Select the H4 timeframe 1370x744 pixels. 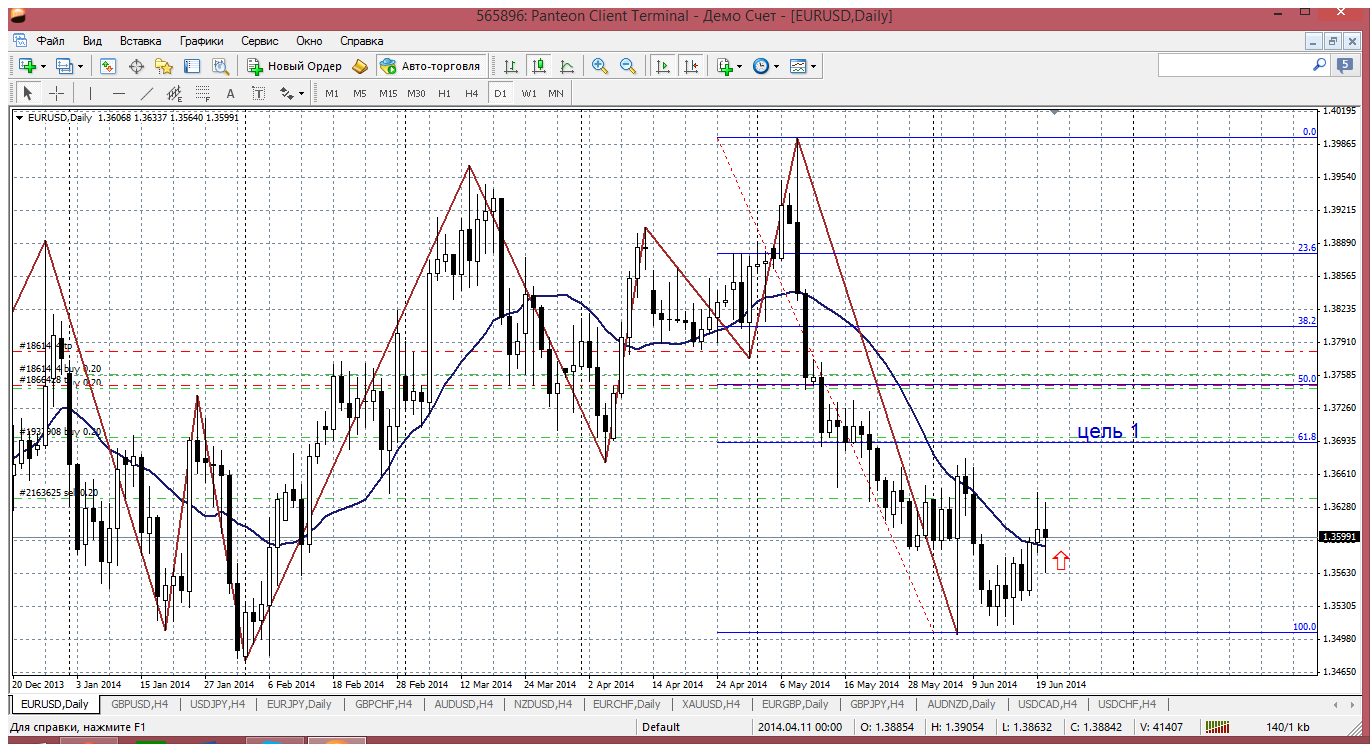tap(472, 93)
